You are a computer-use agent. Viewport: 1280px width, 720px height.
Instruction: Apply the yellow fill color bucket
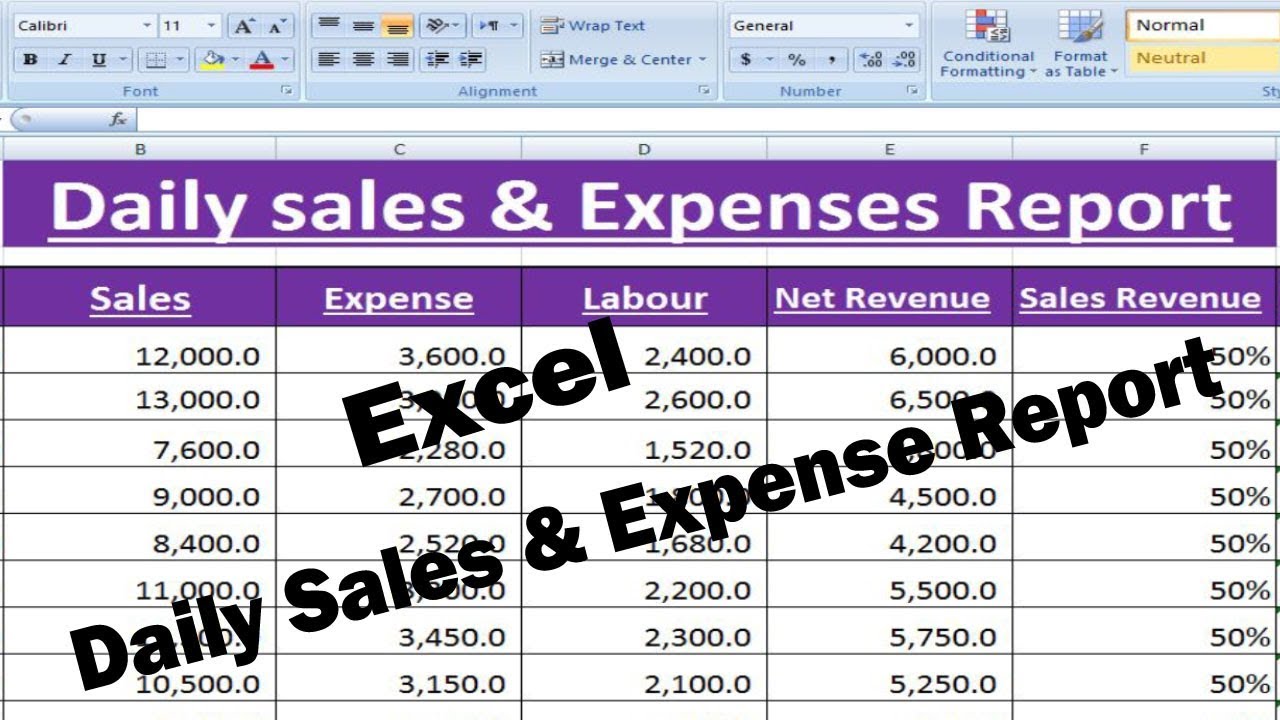click(212, 60)
